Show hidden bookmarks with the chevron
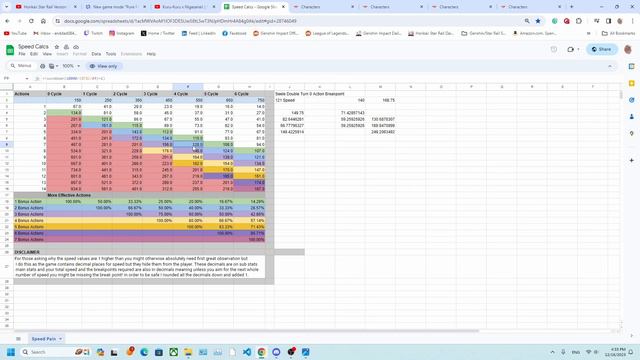Image resolution: width=640 pixels, height=360 pixels. point(588,33)
